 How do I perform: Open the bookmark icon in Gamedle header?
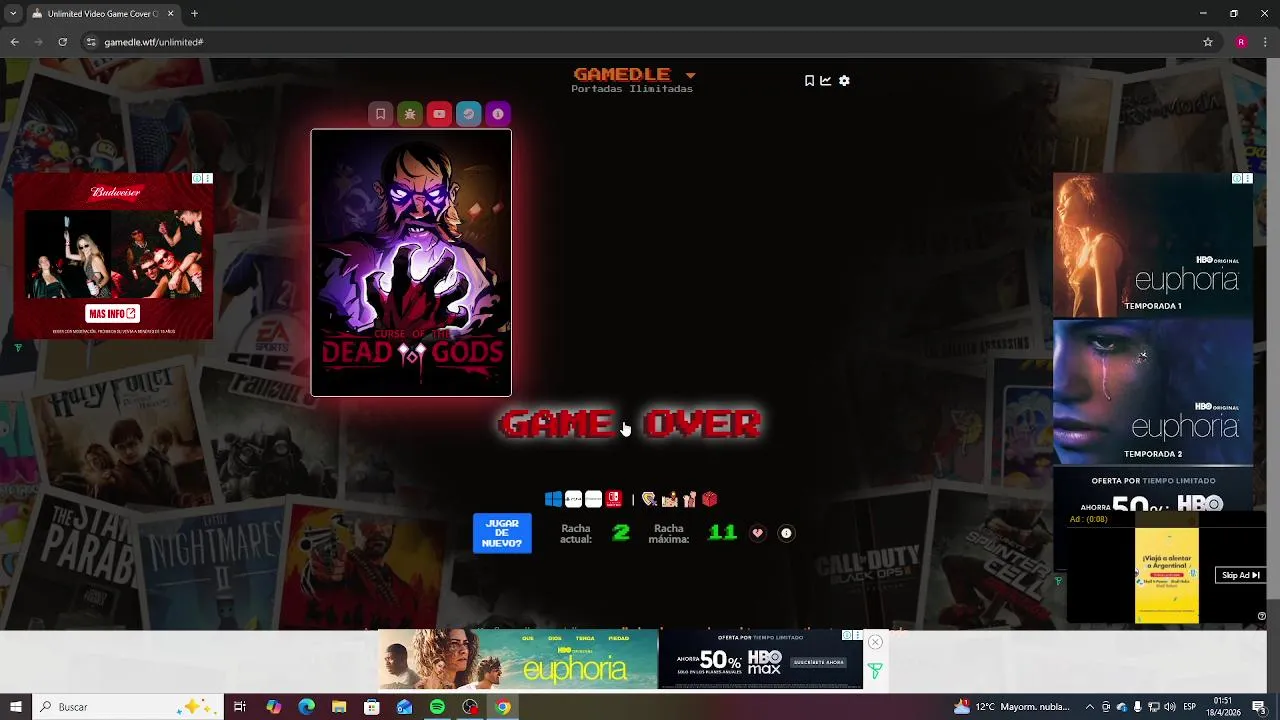point(809,81)
